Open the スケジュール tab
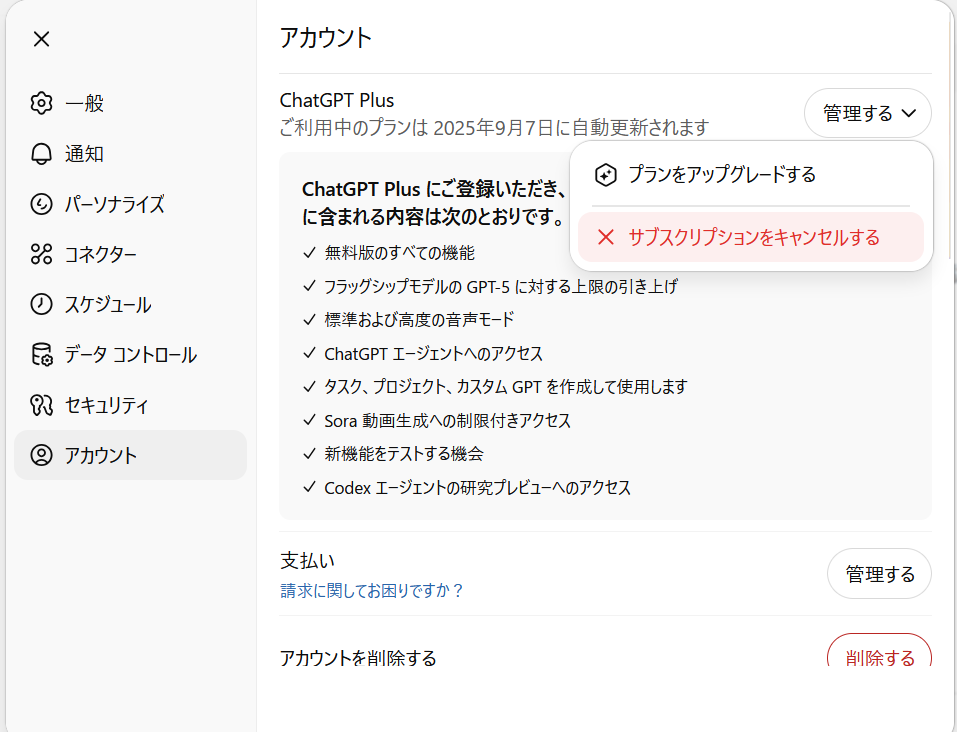957x732 pixels. [131, 304]
